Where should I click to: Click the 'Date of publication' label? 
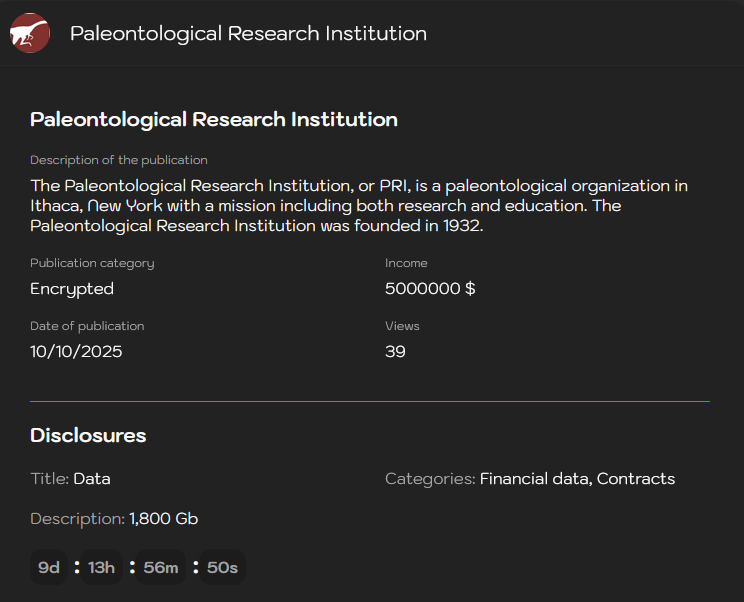87,326
